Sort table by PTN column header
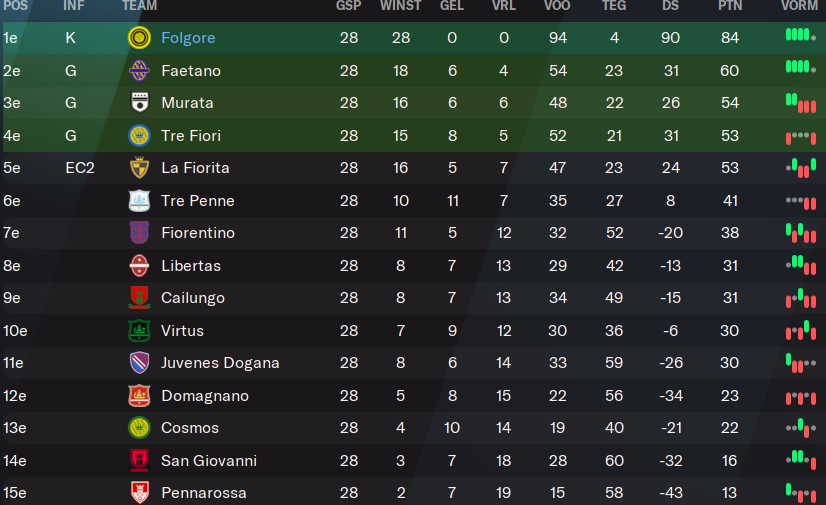The width and height of the screenshot is (826, 505). [730, 6]
